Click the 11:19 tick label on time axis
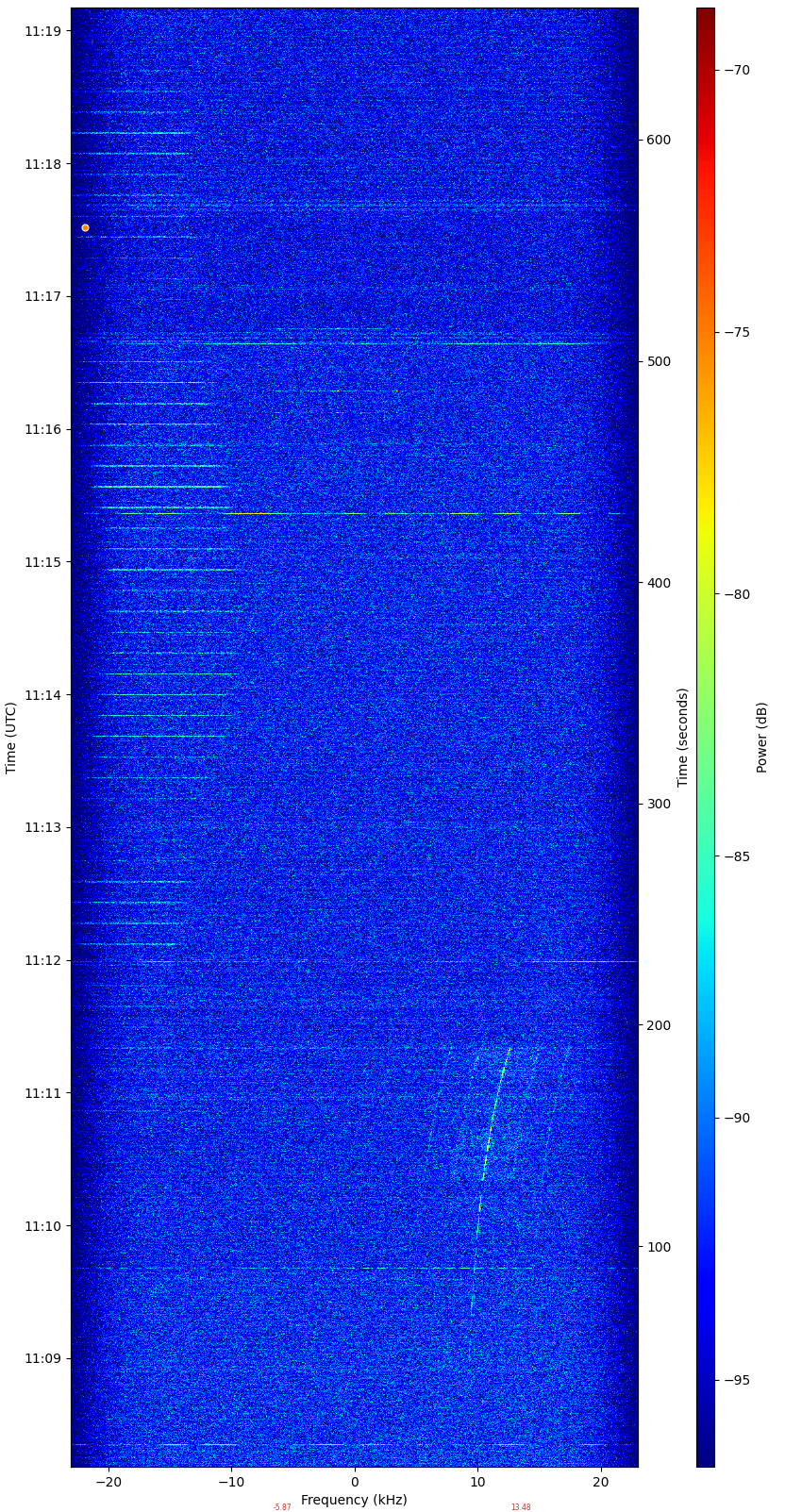The width and height of the screenshot is (785, 1512). 42,31
